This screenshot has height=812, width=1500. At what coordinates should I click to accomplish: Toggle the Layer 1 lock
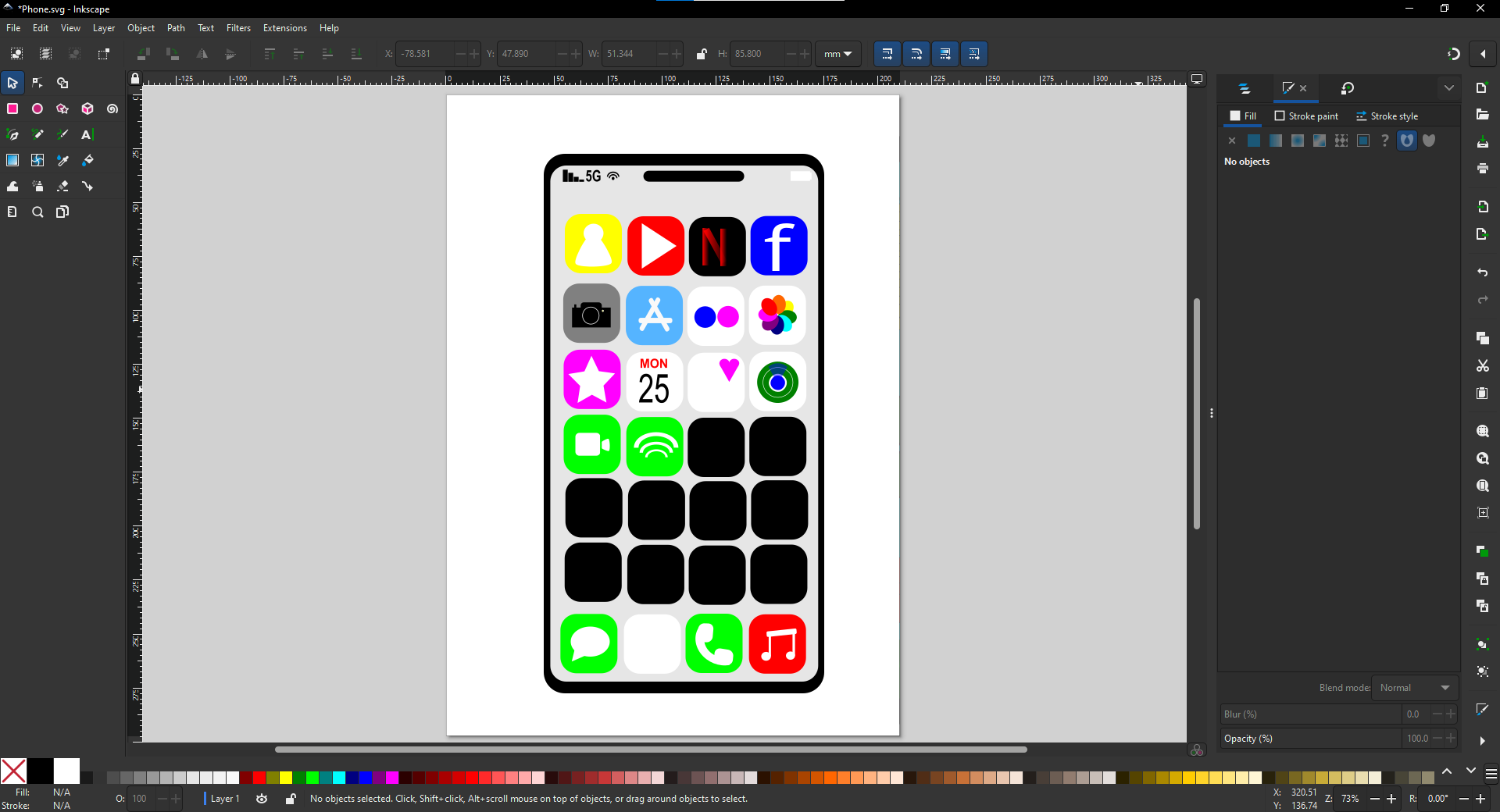click(291, 799)
